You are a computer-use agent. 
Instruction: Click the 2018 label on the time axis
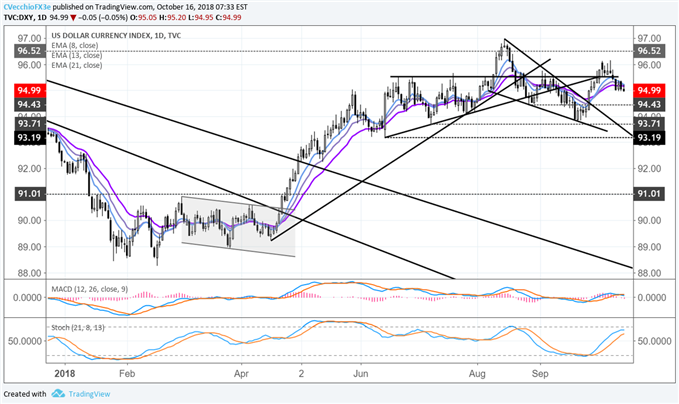point(65,373)
